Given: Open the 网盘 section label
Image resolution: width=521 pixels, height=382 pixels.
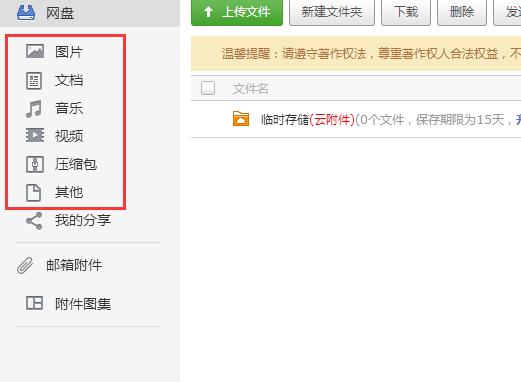Looking at the screenshot, I should [x=60, y=13].
